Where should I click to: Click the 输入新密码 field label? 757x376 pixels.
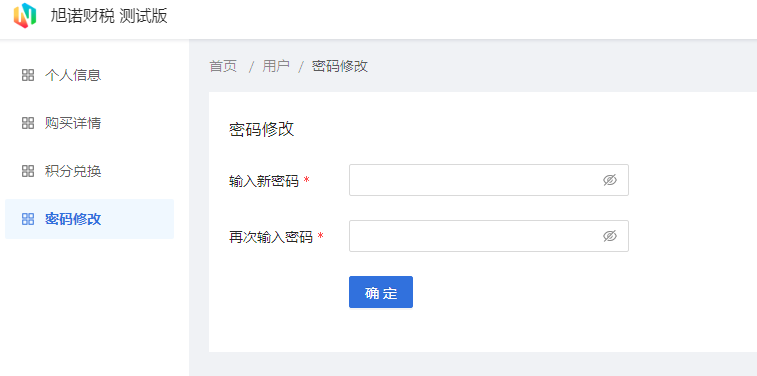point(264,181)
